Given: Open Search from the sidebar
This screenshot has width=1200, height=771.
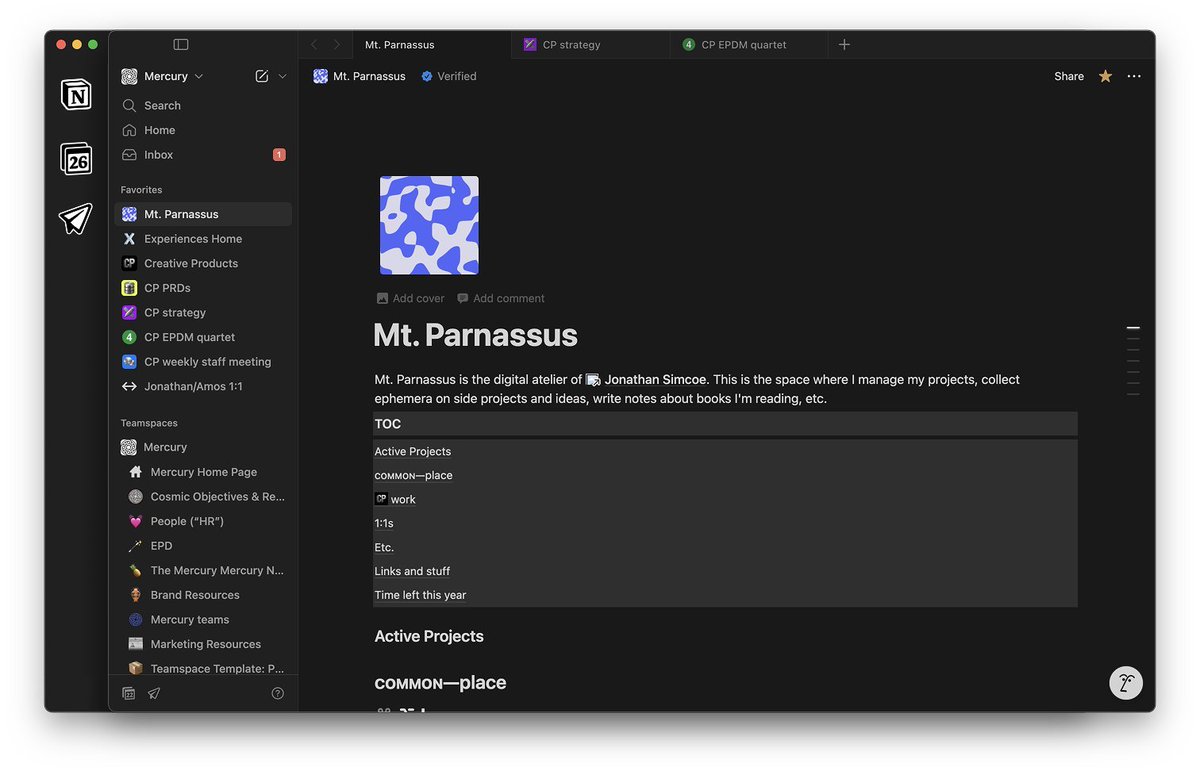Looking at the screenshot, I should point(160,105).
